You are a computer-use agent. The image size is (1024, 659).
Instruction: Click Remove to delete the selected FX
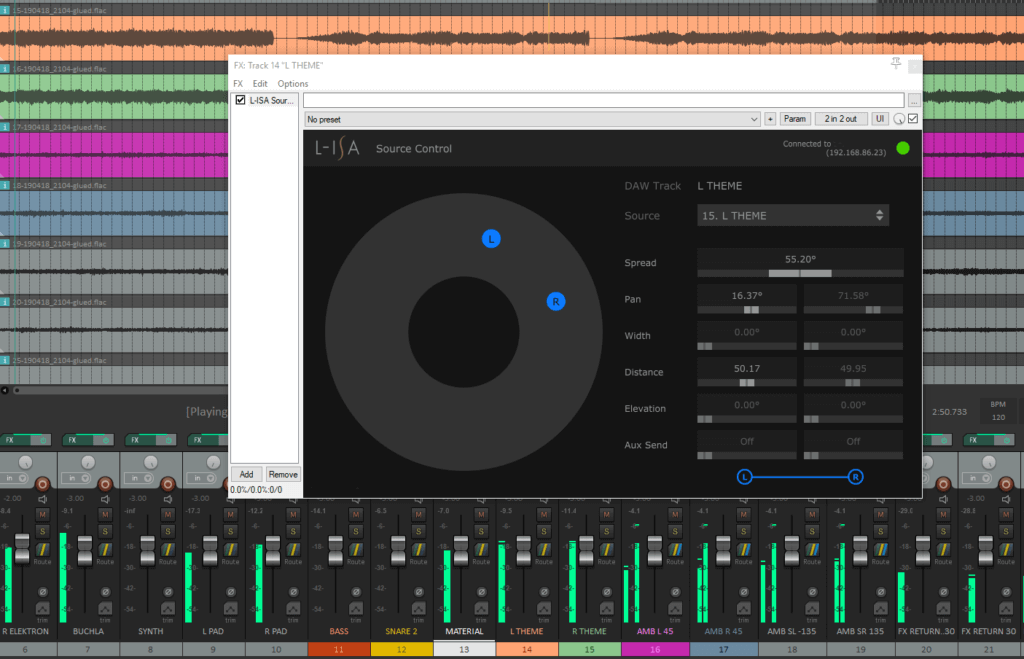pos(283,474)
